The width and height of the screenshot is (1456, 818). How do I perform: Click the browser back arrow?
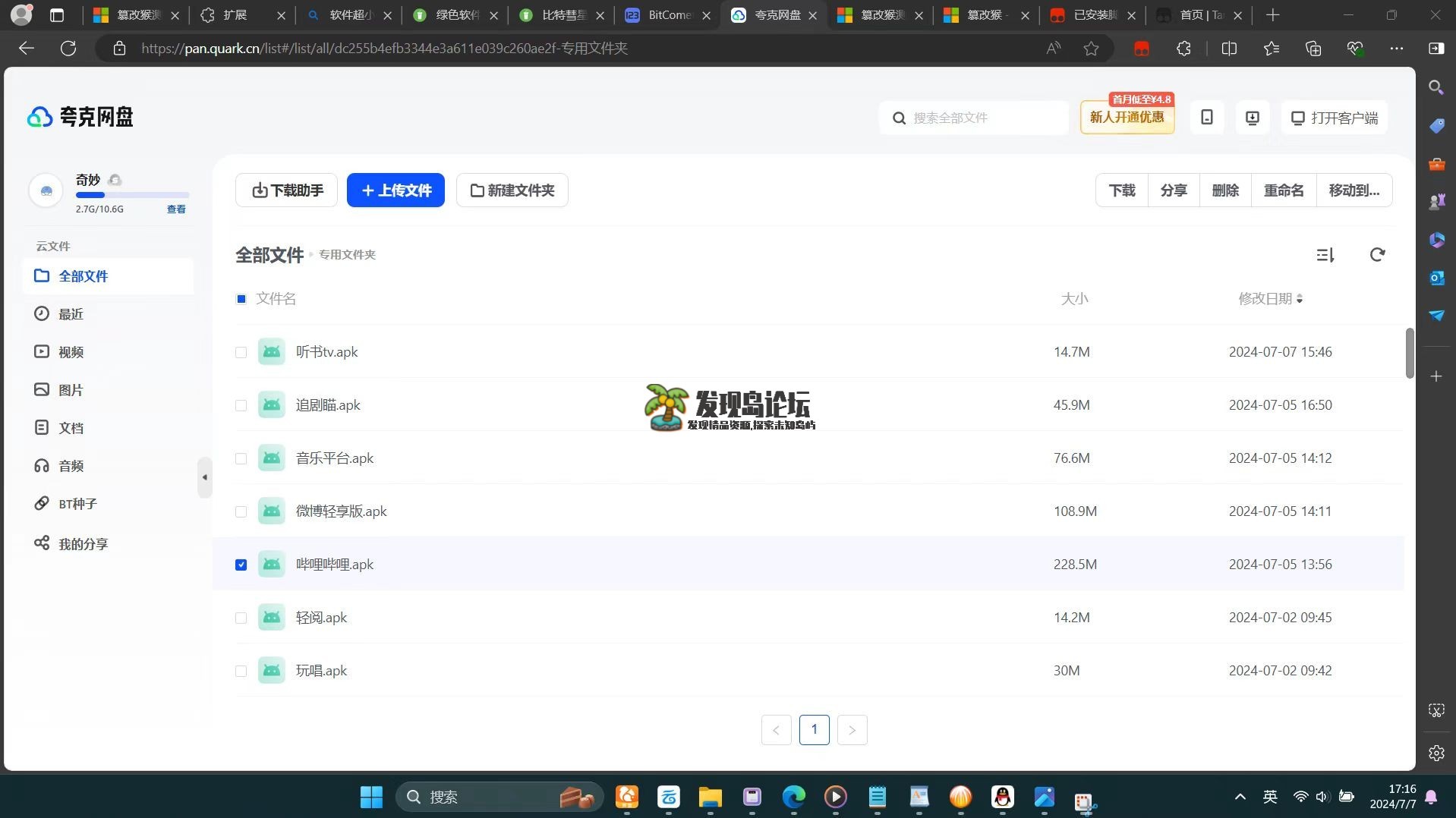[x=27, y=49]
